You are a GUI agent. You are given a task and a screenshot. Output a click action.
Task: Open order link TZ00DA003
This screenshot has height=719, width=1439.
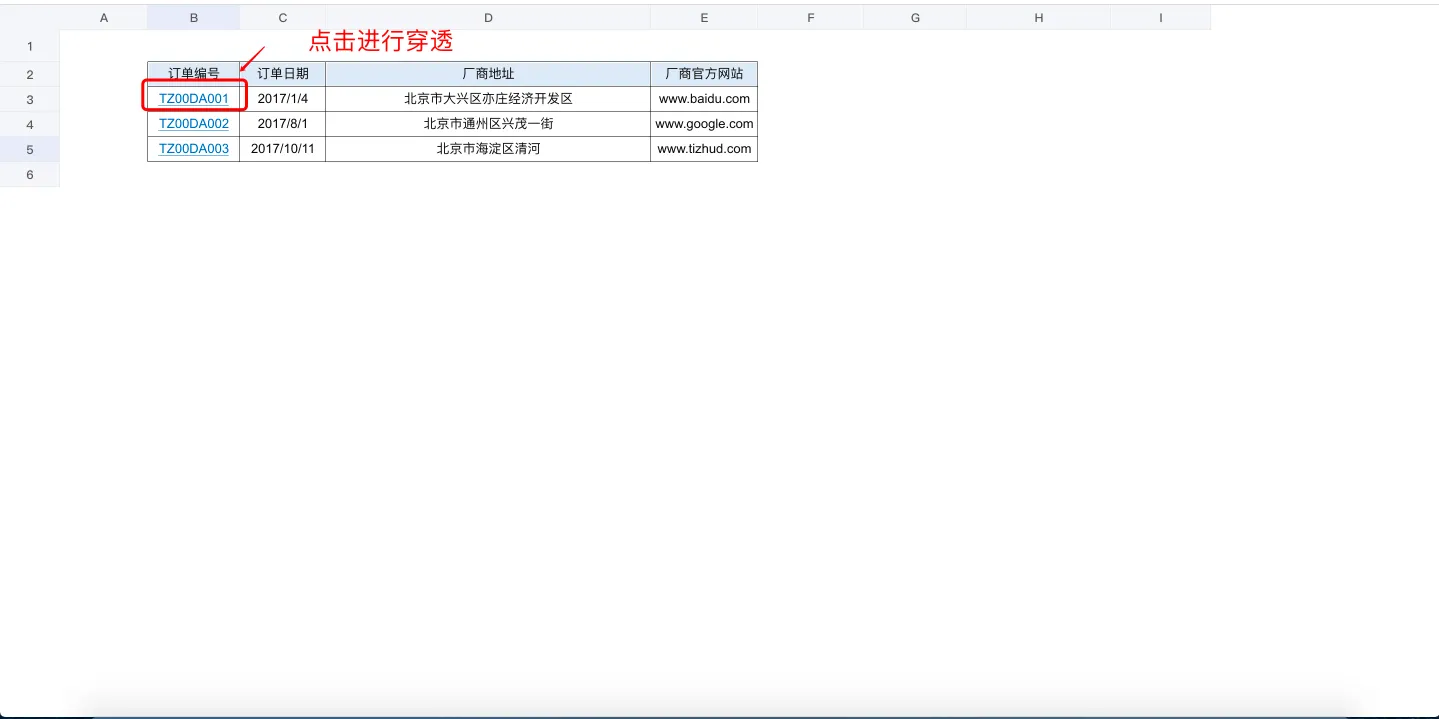point(194,149)
